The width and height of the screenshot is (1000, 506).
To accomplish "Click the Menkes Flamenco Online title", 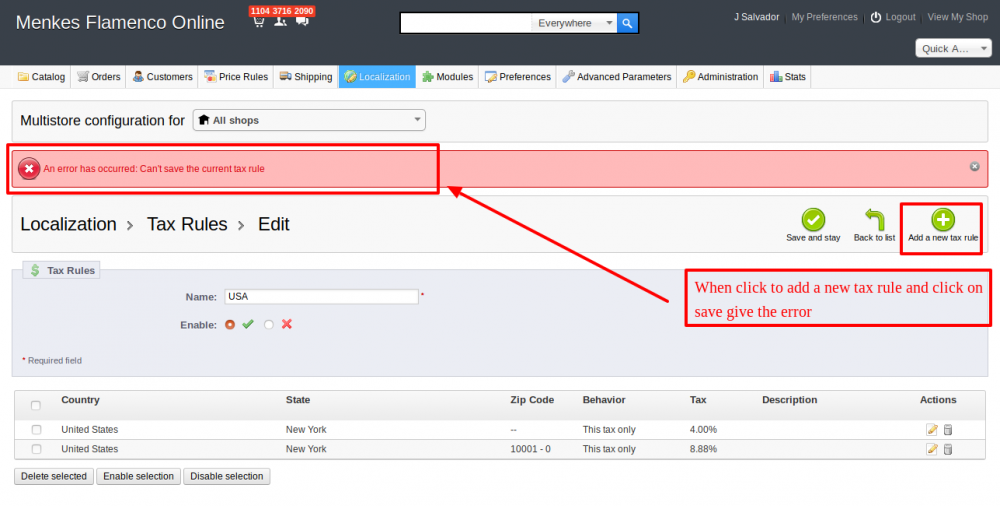I will point(120,22).
